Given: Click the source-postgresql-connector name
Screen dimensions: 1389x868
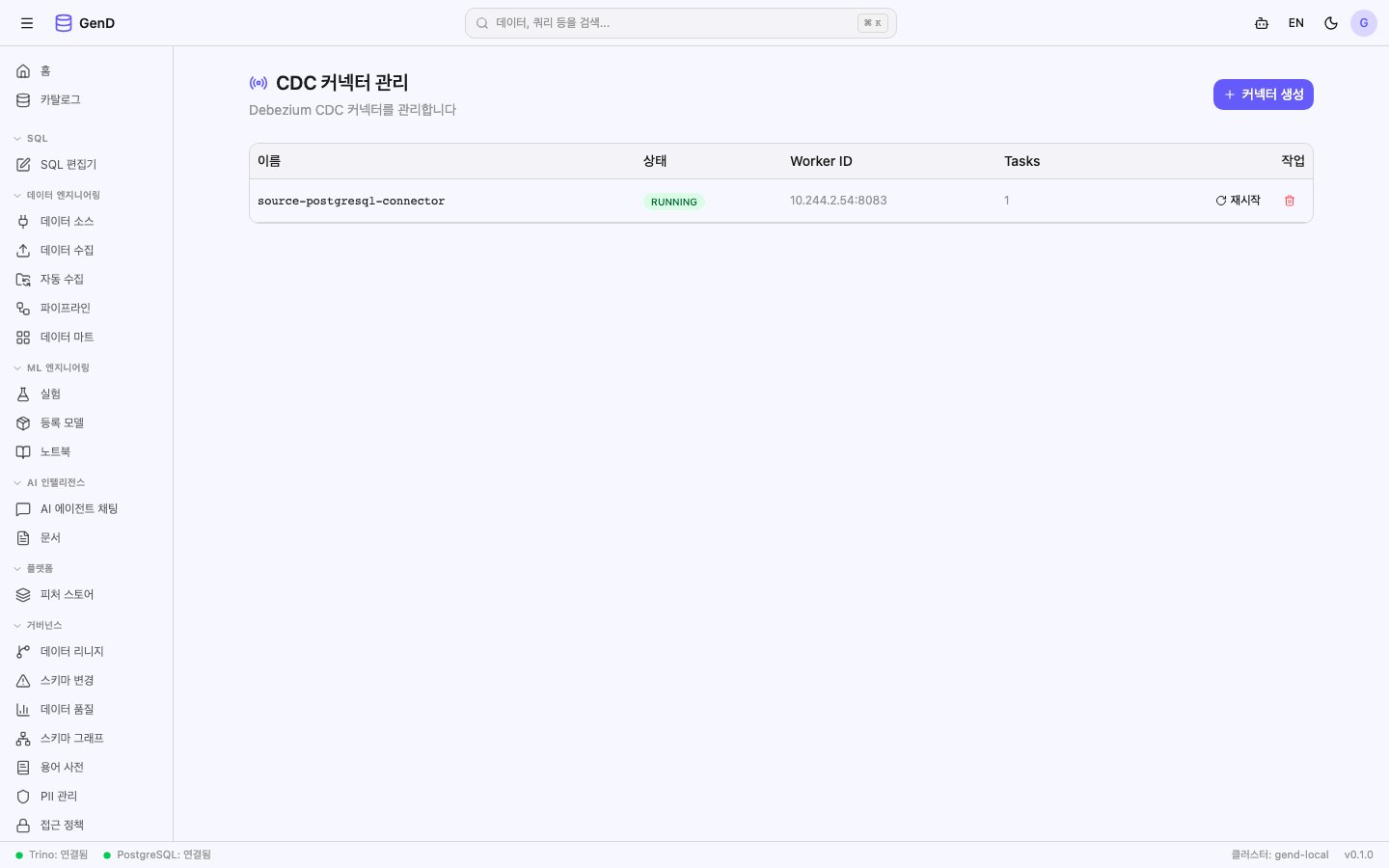Looking at the screenshot, I should (351, 202).
